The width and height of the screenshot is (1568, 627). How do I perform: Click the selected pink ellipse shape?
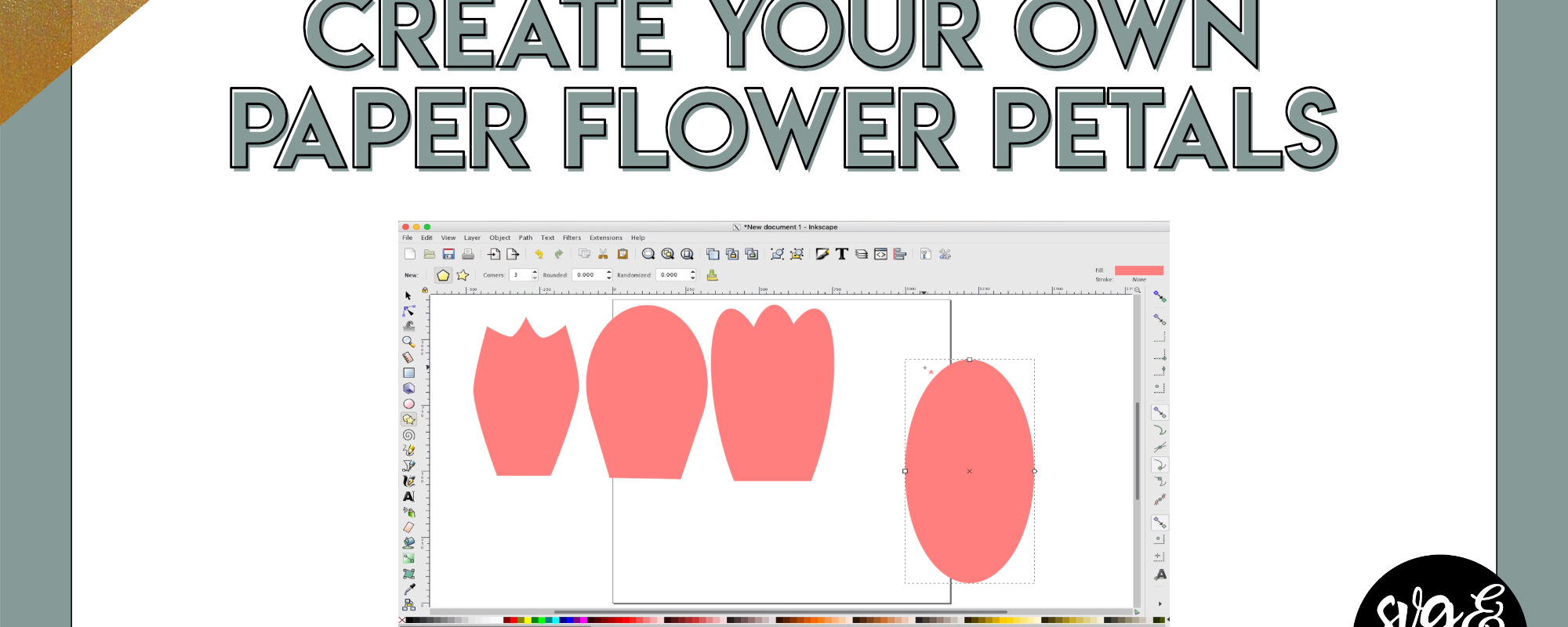coord(970,471)
